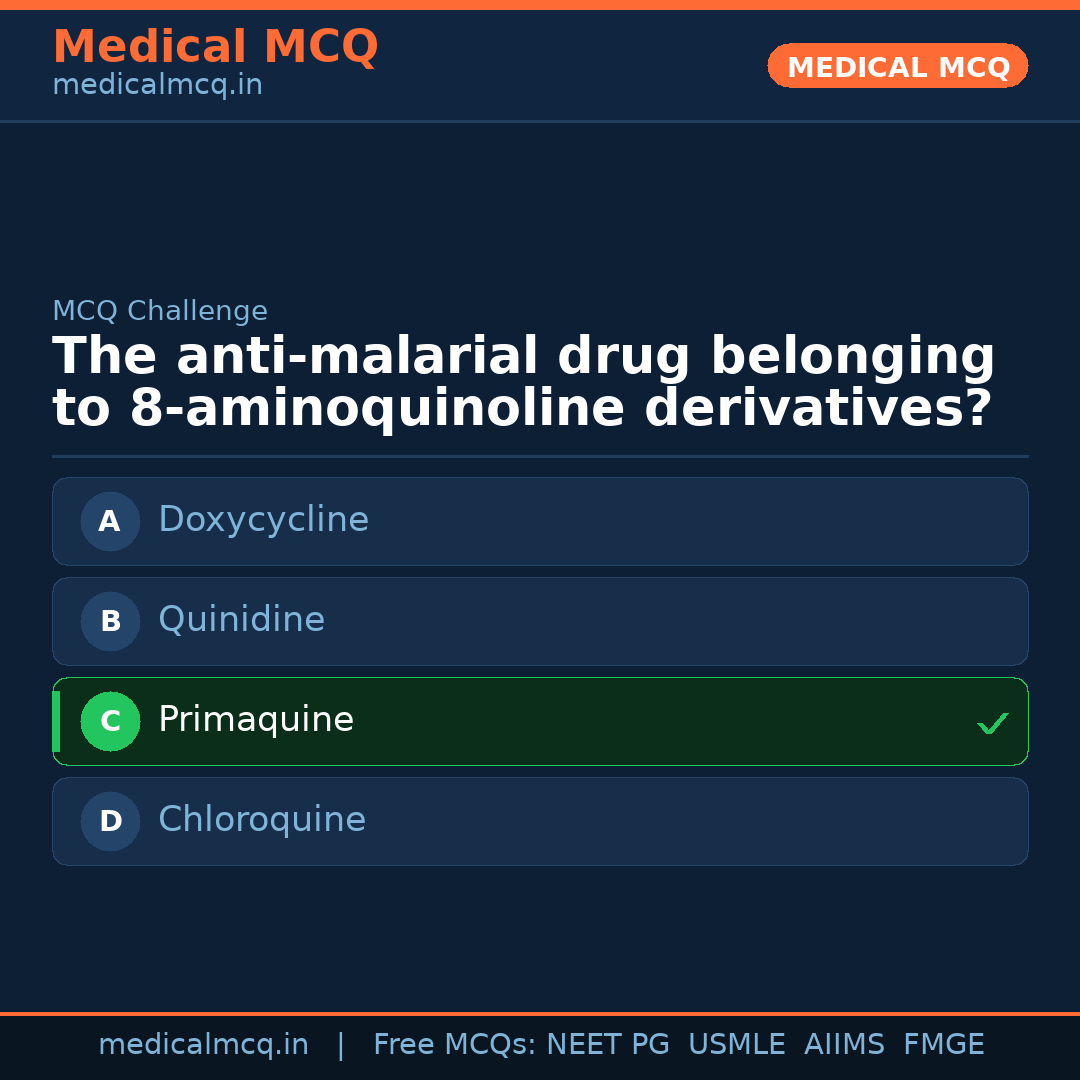Open the medicalmcq.in link in the footer
The image size is (1080, 1080).
203,1045
